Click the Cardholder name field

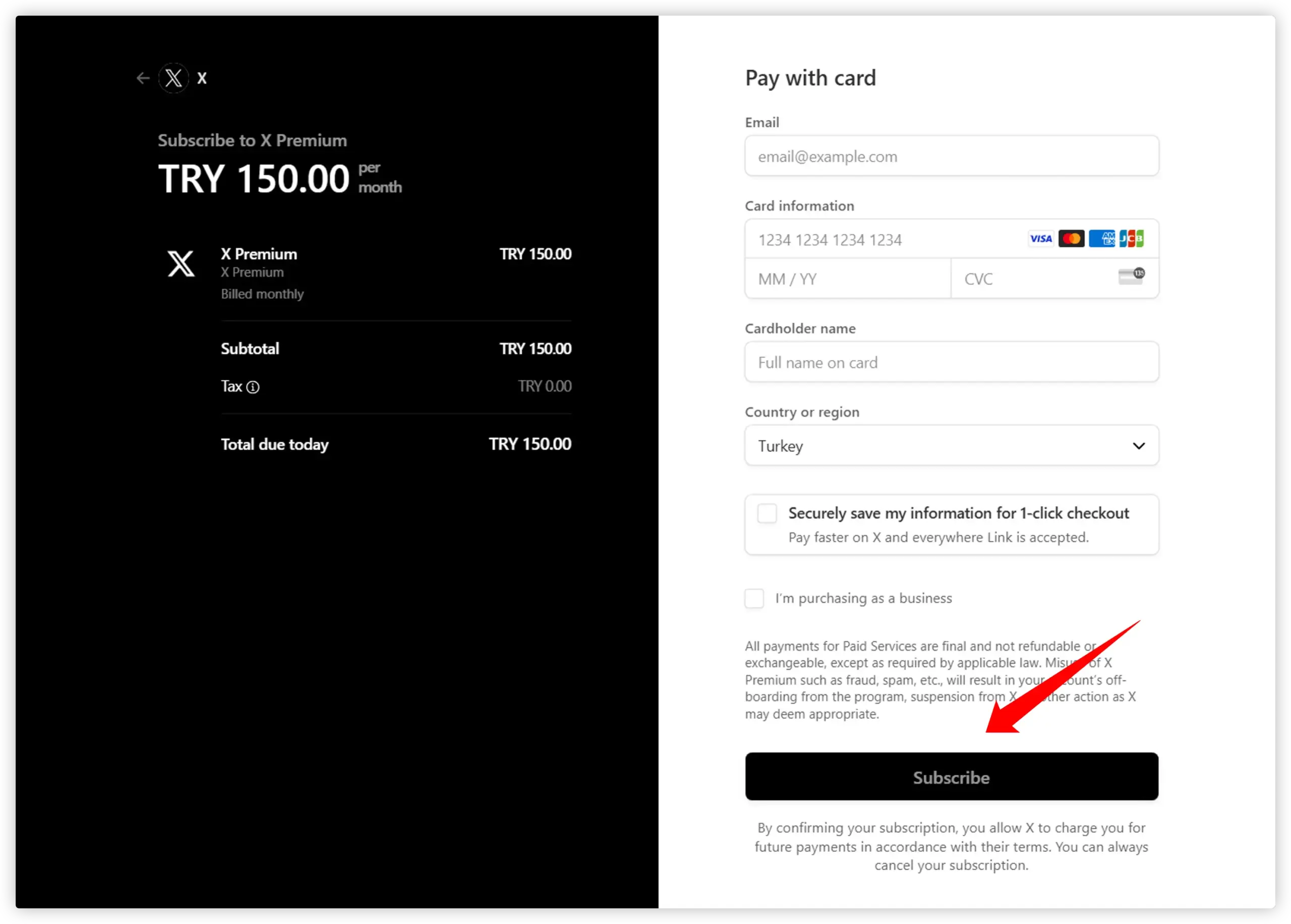coord(951,363)
